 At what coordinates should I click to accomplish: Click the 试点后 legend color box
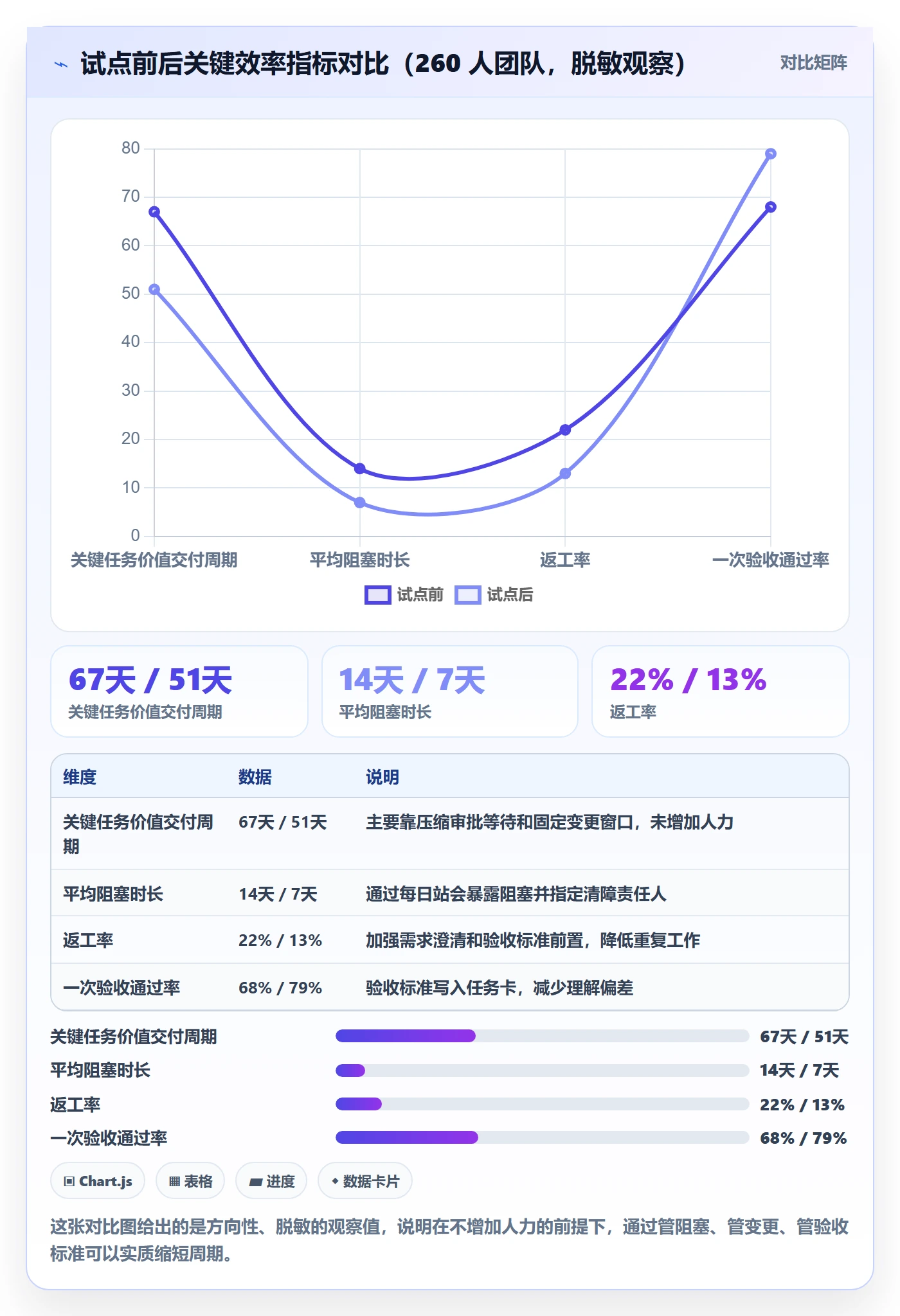click(467, 595)
